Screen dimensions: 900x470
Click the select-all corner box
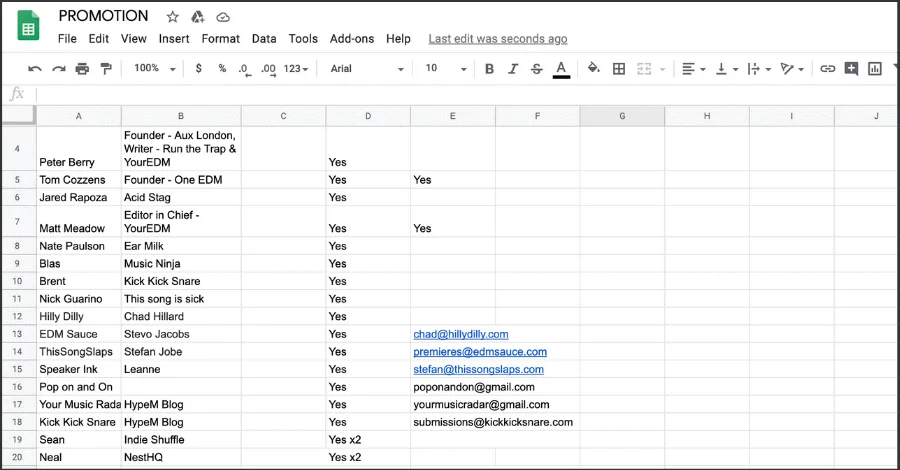(x=18, y=115)
